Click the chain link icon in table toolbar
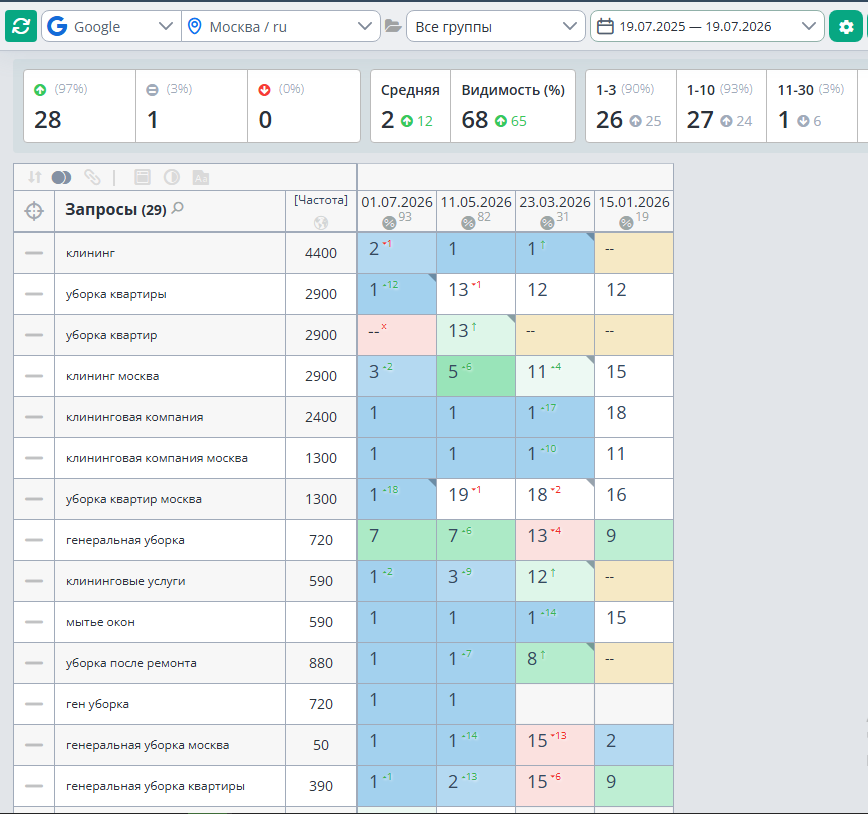Screen dimensions: 868x814 pyautogui.click(x=92, y=177)
